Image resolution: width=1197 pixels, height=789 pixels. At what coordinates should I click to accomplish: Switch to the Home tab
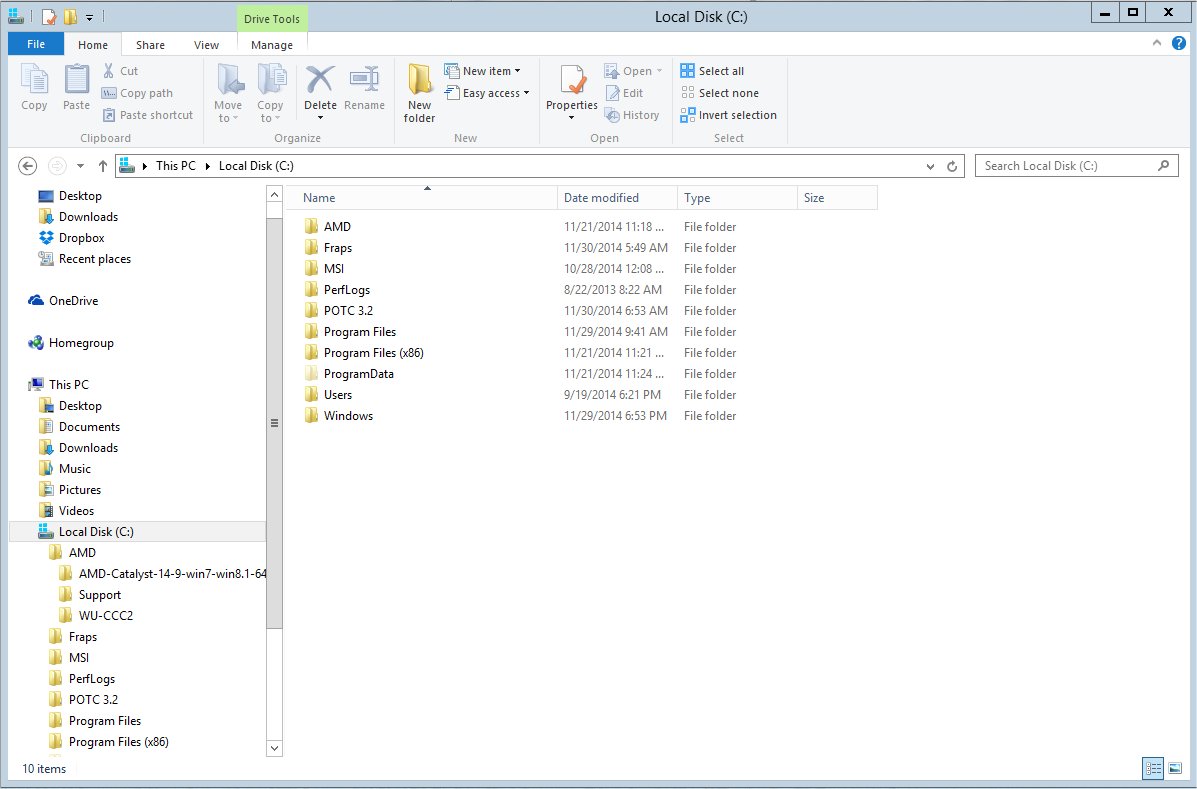click(x=93, y=45)
